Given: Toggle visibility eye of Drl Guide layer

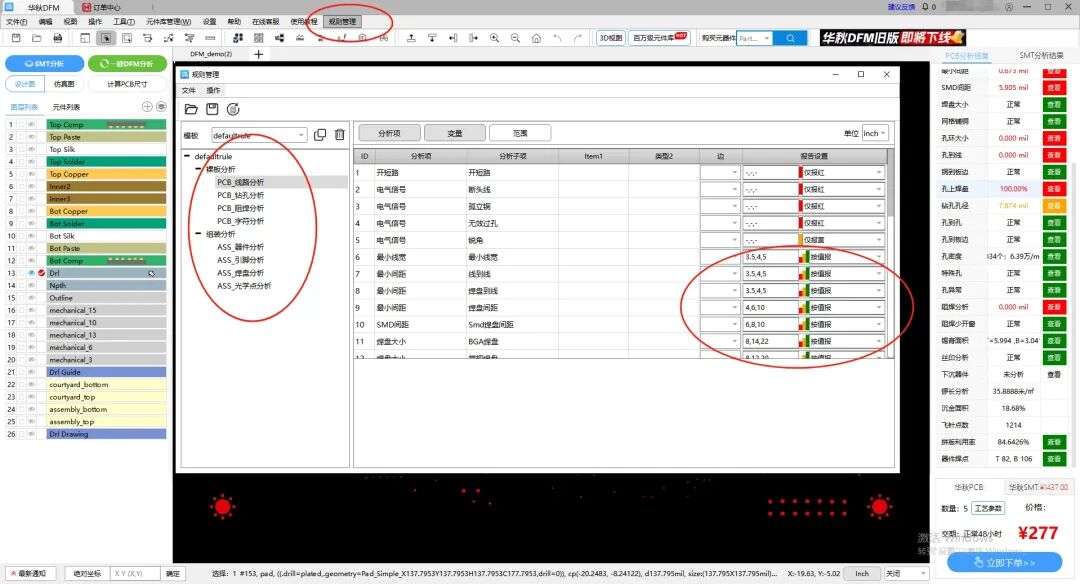Looking at the screenshot, I should click(31, 373).
